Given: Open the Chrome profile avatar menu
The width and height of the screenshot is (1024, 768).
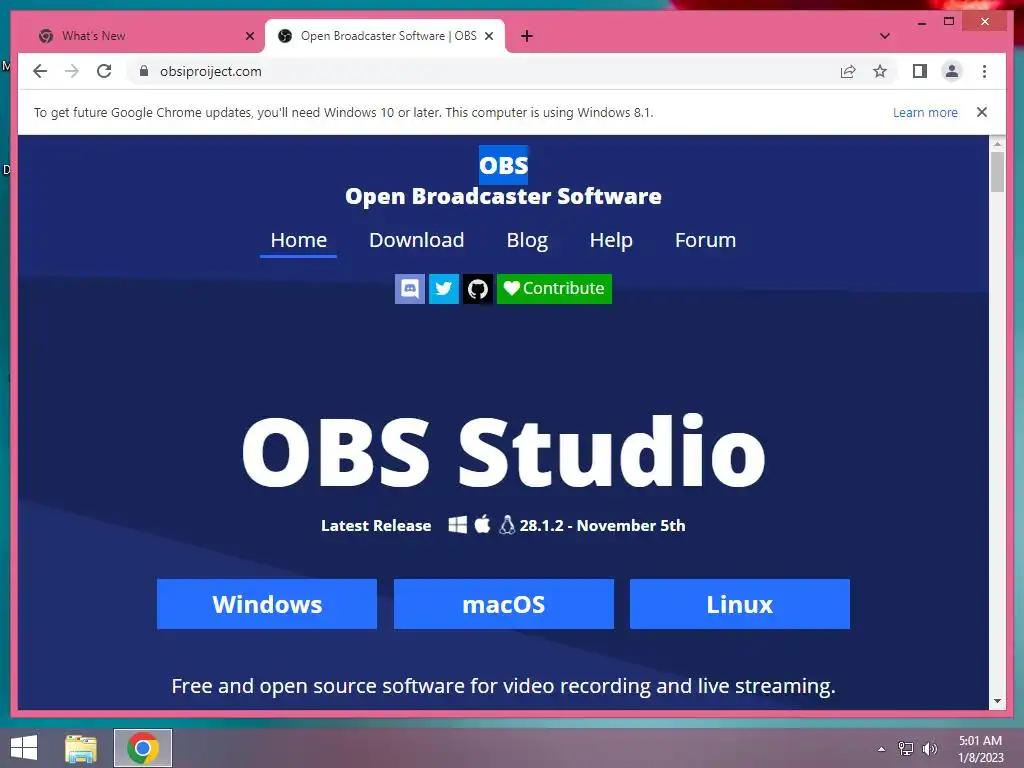Looking at the screenshot, I should 952,71.
